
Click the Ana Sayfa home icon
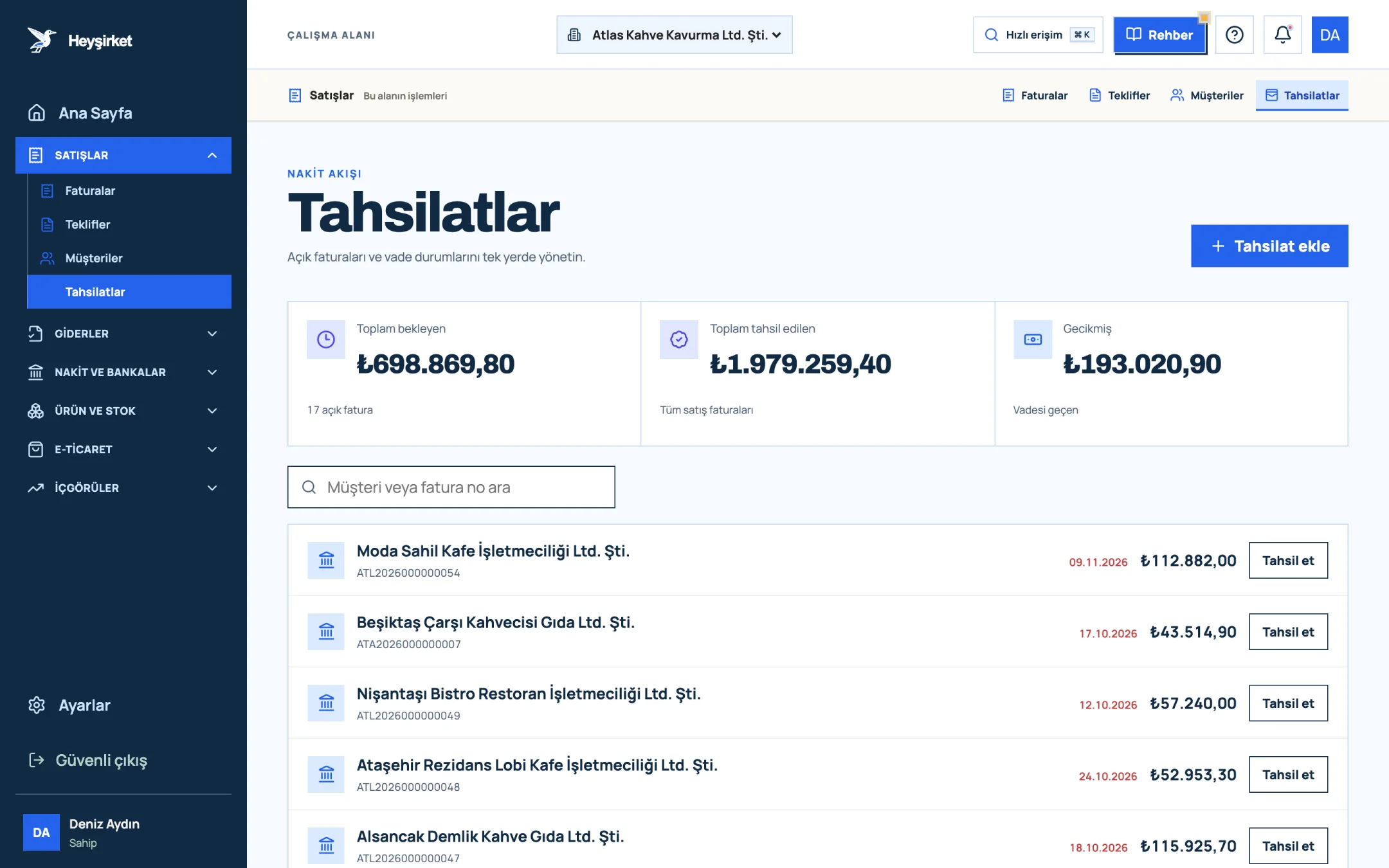pyautogui.click(x=37, y=113)
